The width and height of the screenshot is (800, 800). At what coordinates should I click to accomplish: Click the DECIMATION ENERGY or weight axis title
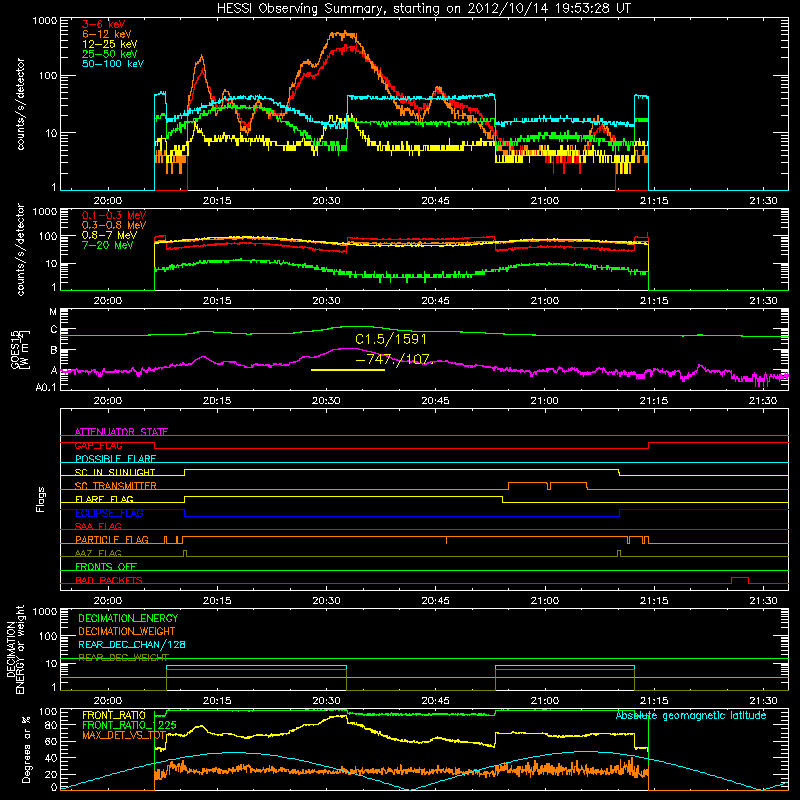tap(15, 650)
